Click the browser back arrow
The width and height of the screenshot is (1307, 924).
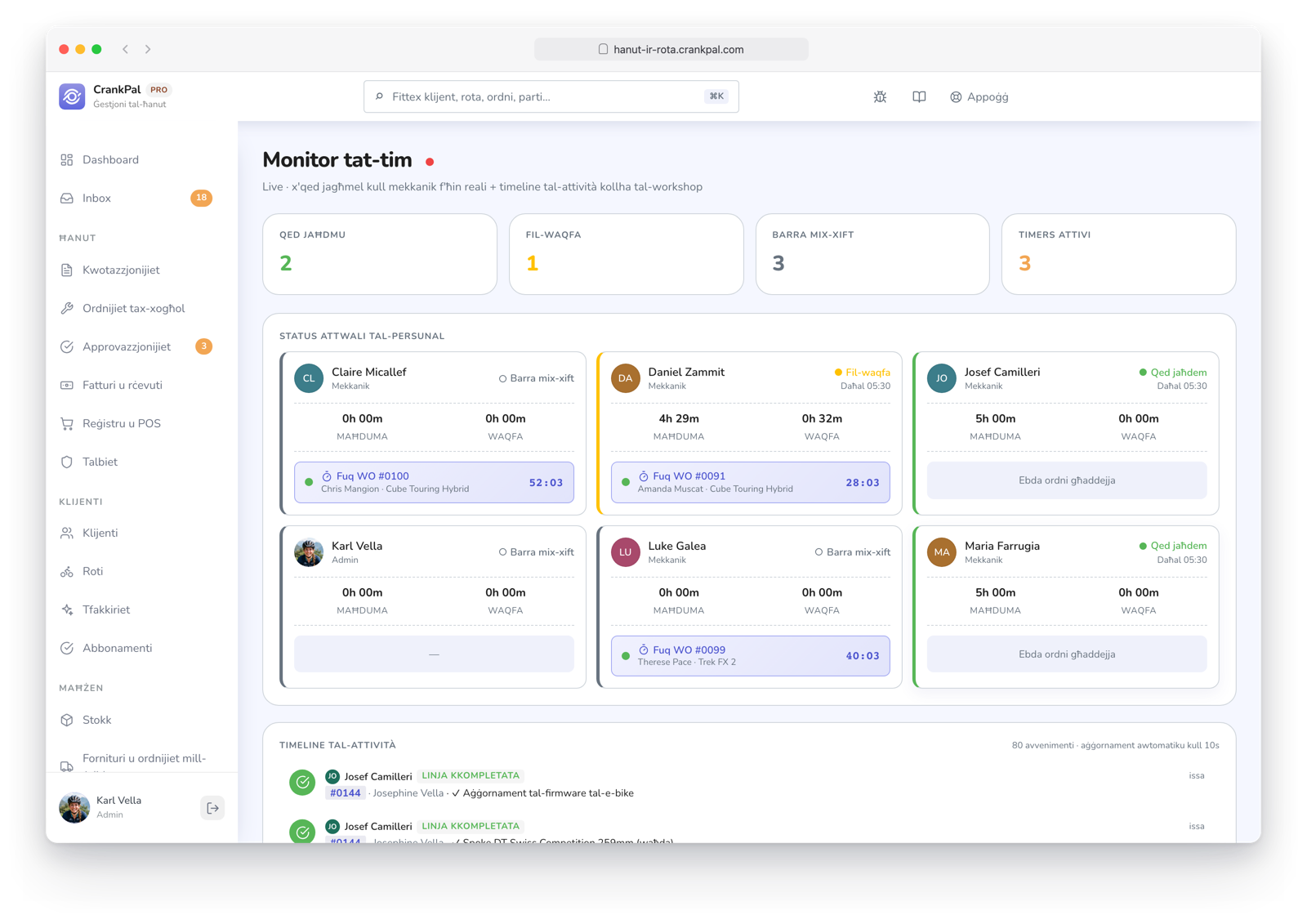126,49
